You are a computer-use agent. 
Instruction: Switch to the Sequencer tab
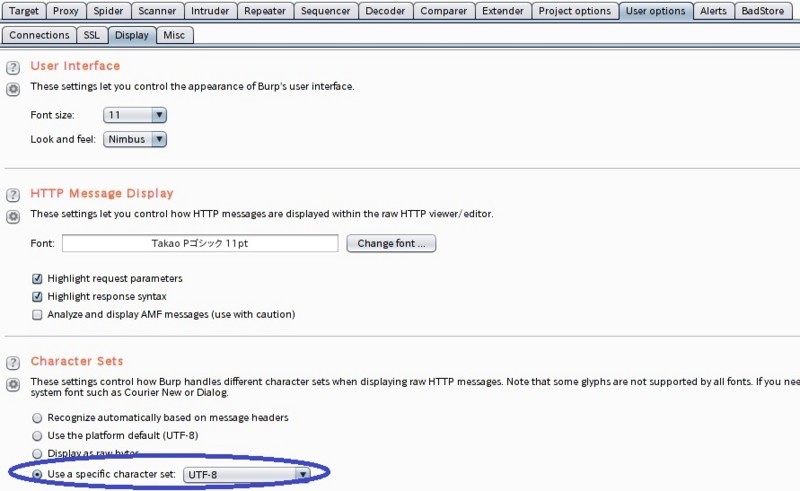pyautogui.click(x=326, y=11)
